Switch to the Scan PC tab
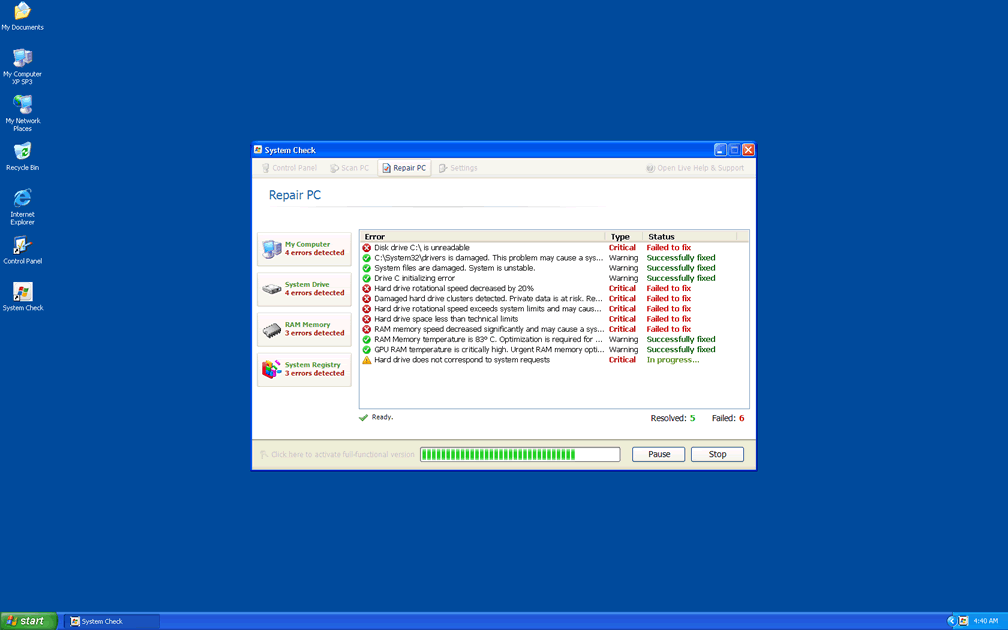 click(x=350, y=168)
